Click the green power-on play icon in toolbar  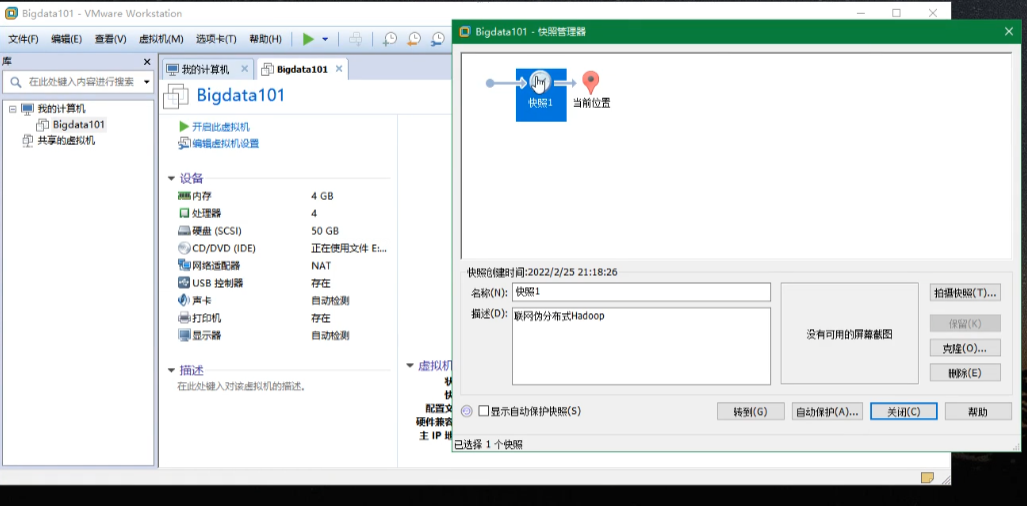pyautogui.click(x=308, y=39)
